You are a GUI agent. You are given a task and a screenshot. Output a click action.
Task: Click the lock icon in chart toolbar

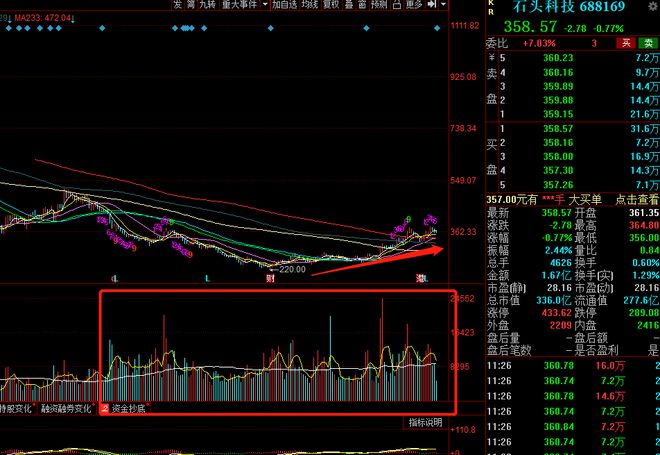[x=397, y=4]
